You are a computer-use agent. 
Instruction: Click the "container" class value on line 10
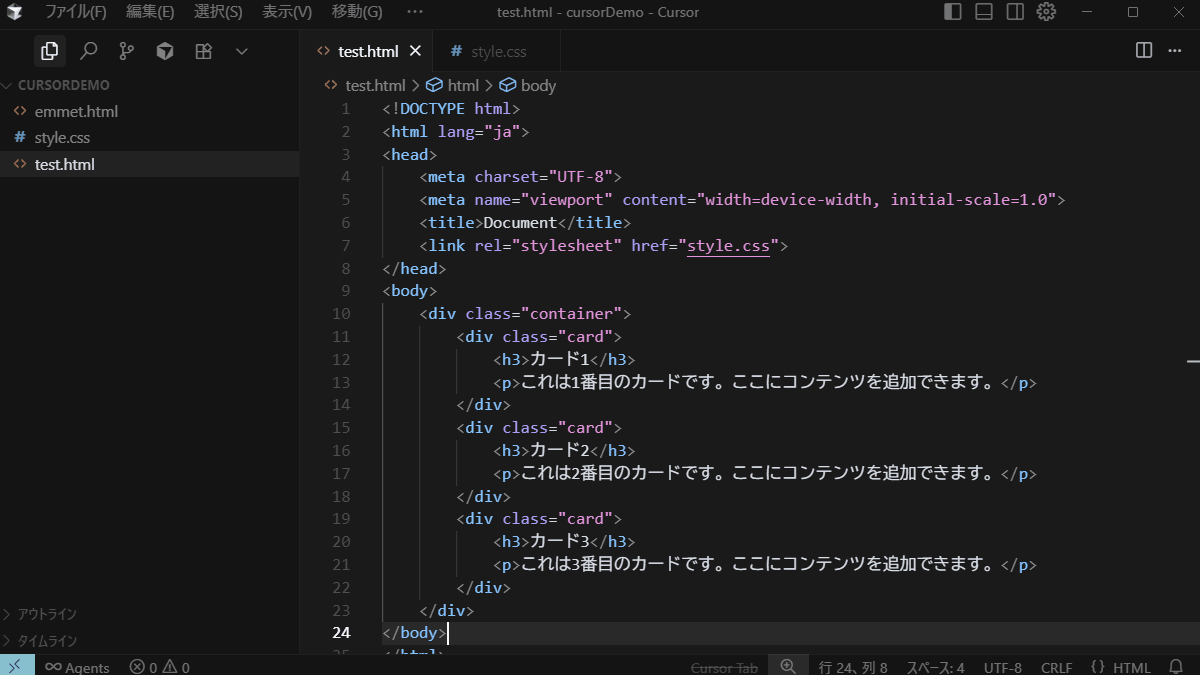click(x=570, y=314)
